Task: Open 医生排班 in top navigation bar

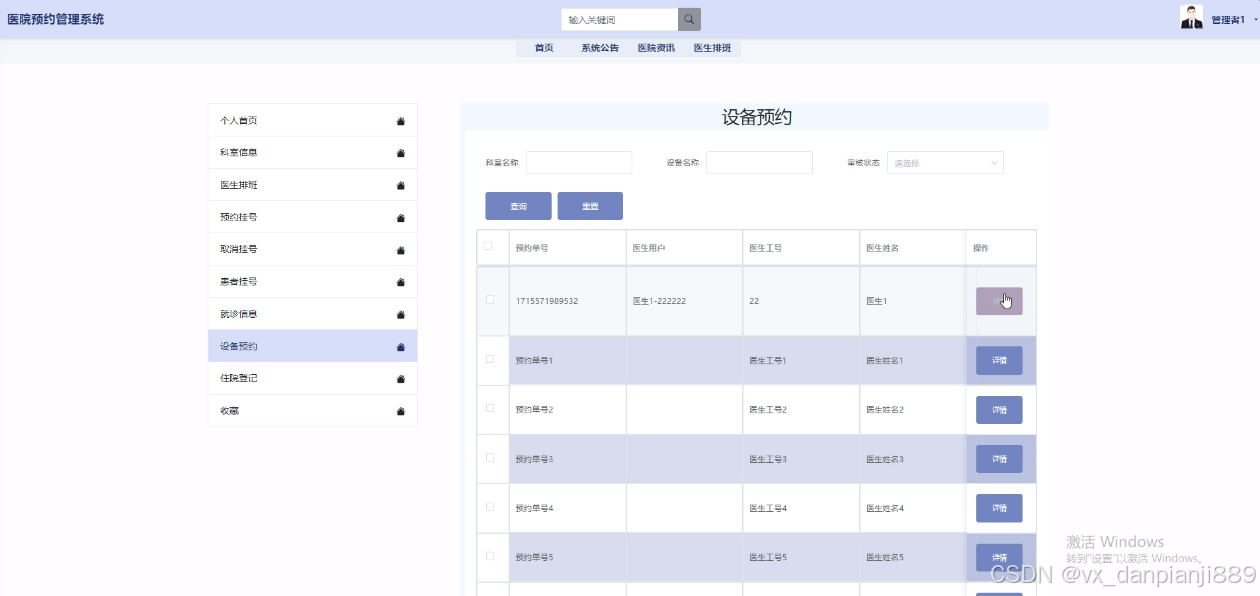Action: click(x=713, y=48)
